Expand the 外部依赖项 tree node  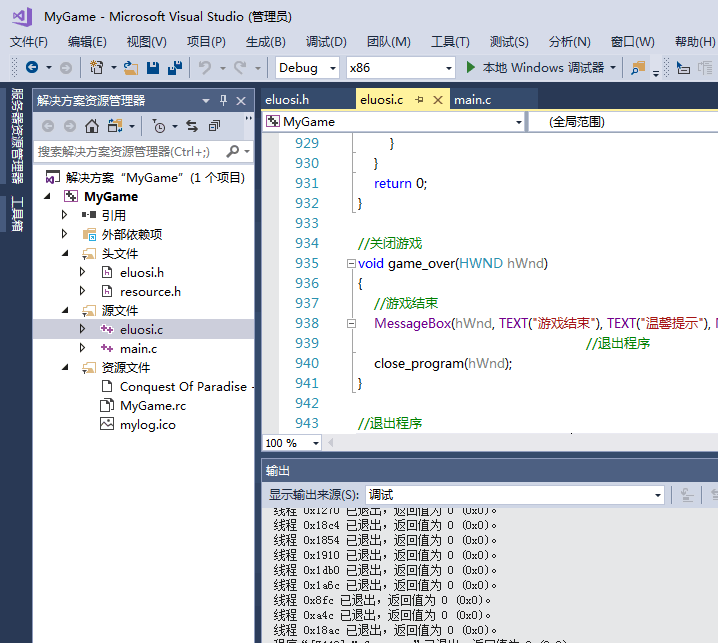(65, 234)
